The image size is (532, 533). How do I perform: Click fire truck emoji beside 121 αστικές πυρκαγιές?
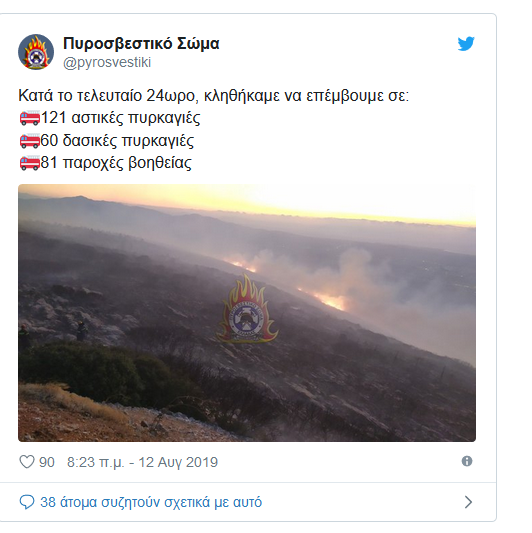30,118
